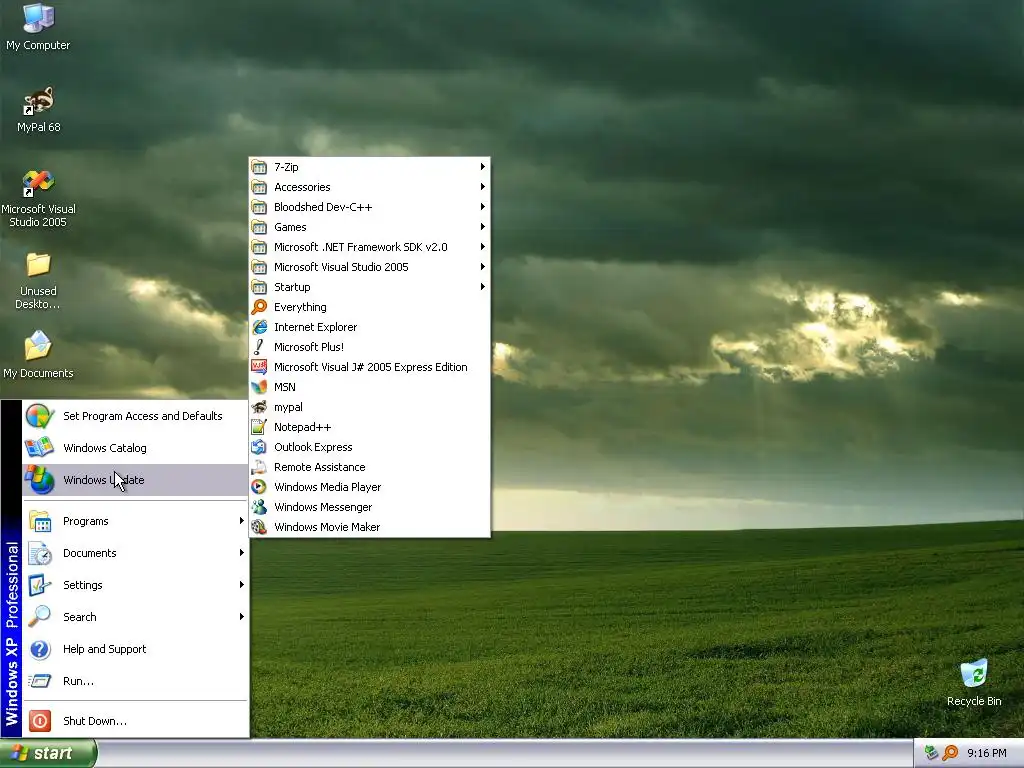
Task: Expand the .NET Framework SDK v2.0 submenu arrow
Action: [x=483, y=247]
